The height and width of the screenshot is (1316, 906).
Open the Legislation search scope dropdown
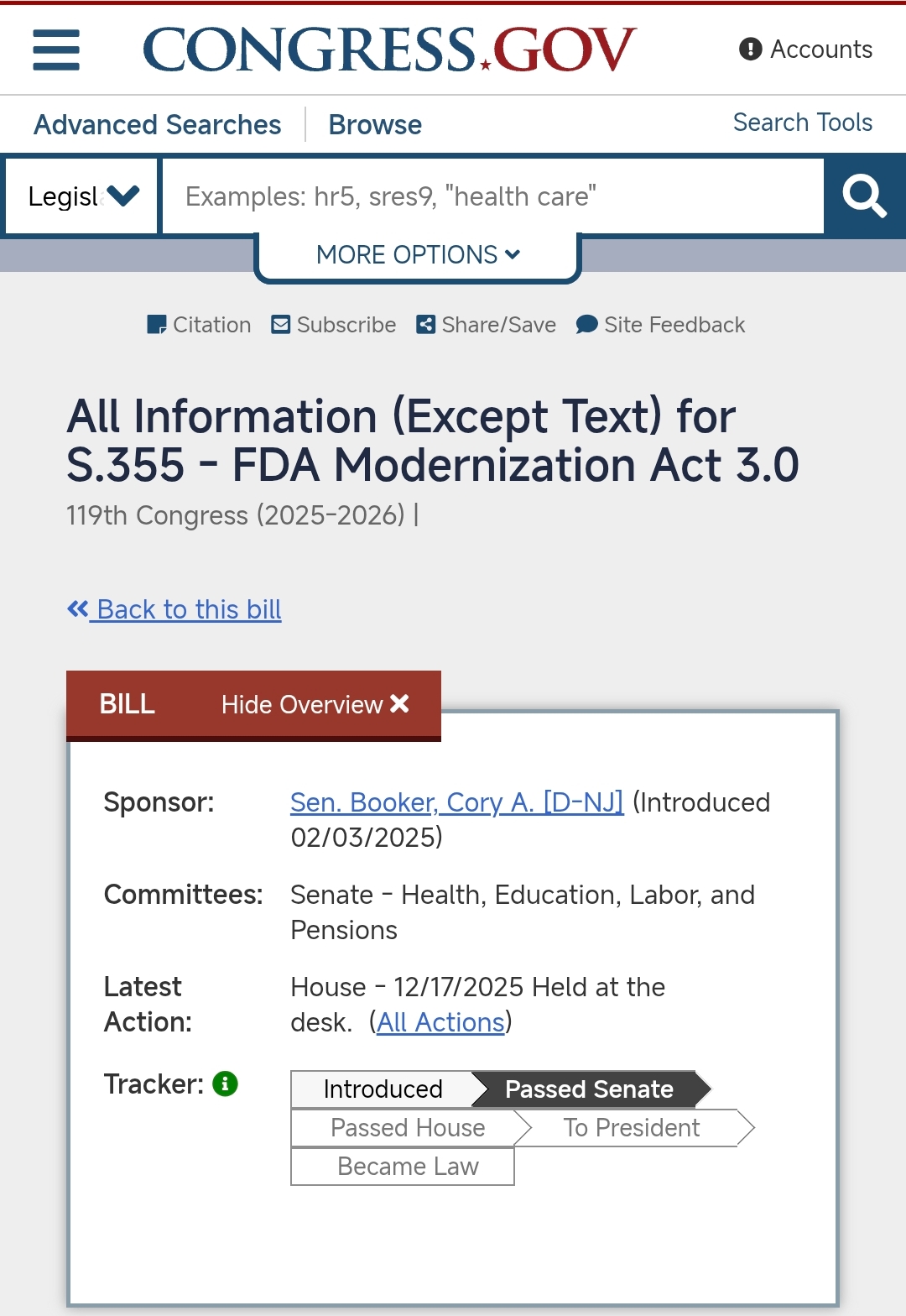pos(82,196)
